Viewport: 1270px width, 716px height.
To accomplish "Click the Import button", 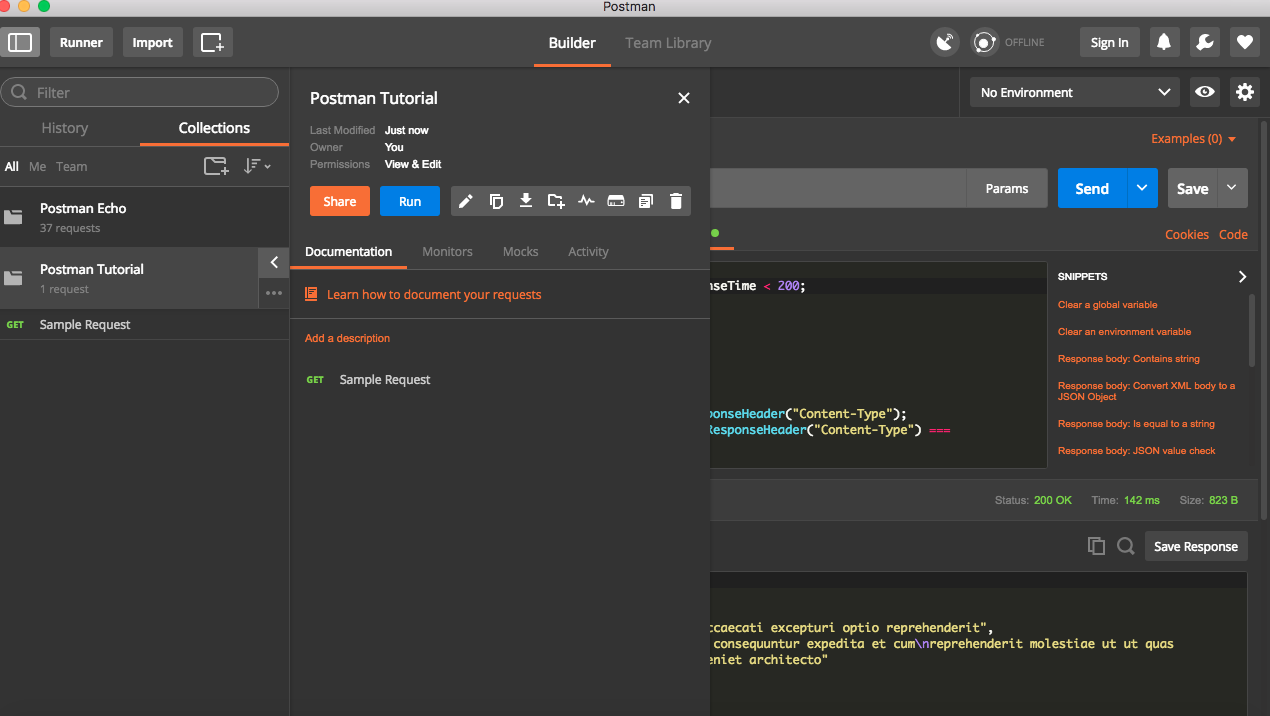I will [153, 42].
